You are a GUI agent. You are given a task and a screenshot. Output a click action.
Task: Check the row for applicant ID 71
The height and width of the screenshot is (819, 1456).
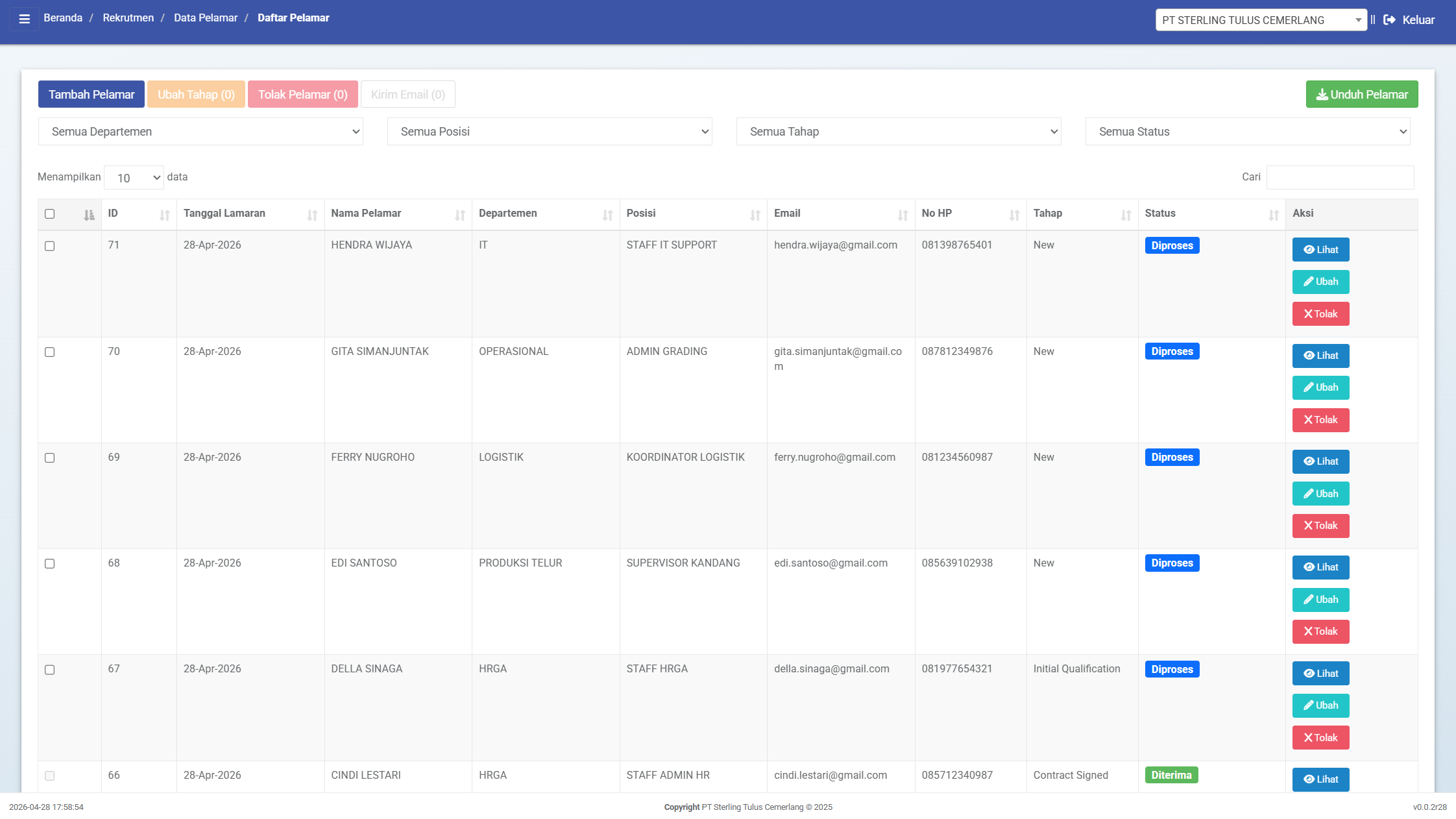50,246
